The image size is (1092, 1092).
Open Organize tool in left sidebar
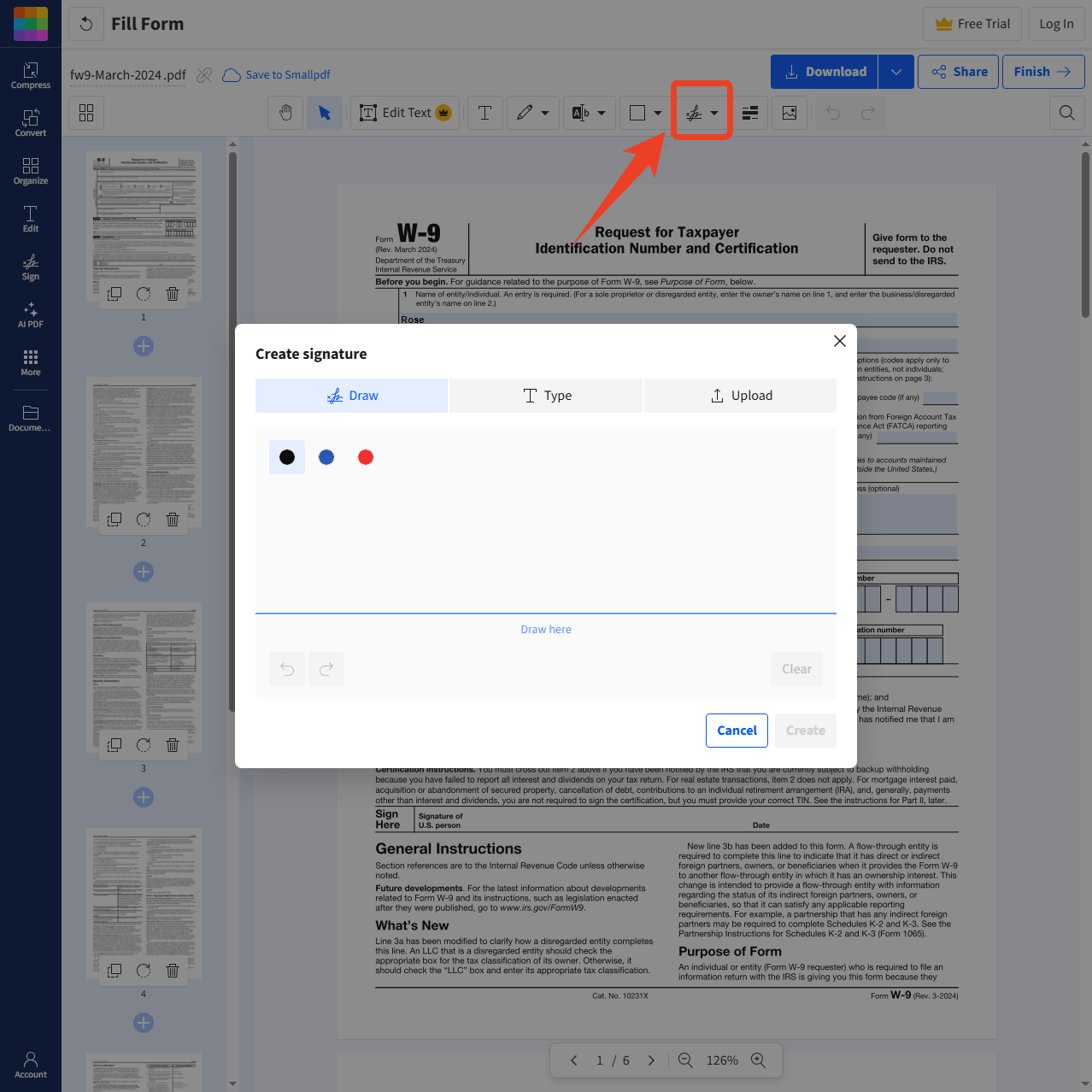[x=31, y=171]
